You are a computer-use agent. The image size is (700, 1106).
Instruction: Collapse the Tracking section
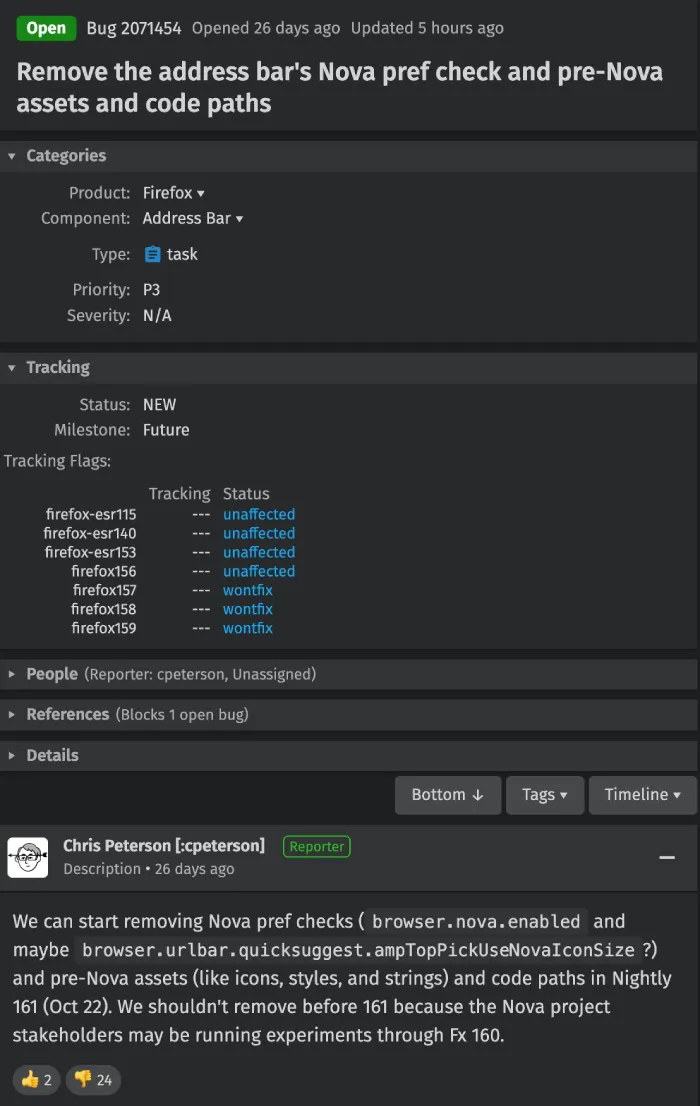pyautogui.click(x=11, y=367)
